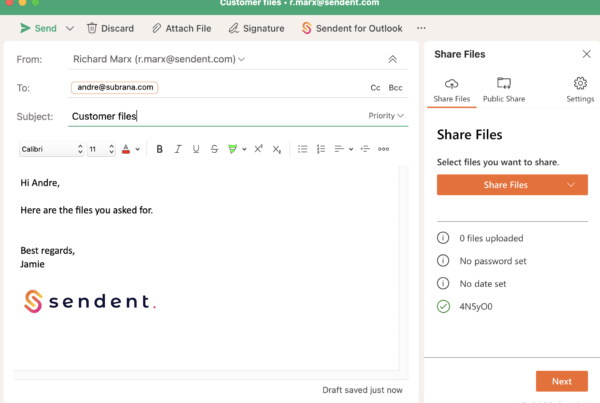Click the Send button
The height and width of the screenshot is (403, 600).
tap(38, 28)
